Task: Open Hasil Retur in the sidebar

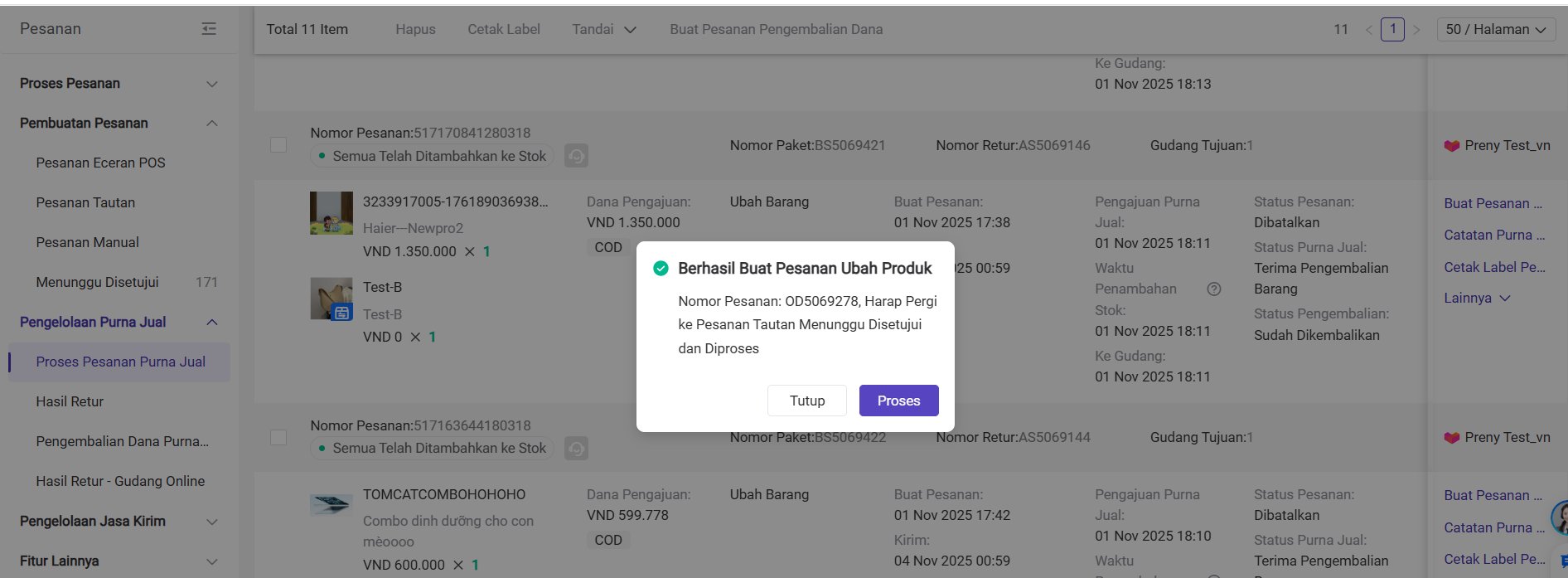Action: [x=70, y=401]
